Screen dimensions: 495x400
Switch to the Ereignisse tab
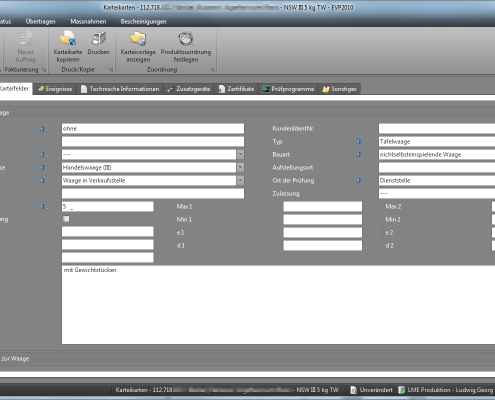point(55,89)
